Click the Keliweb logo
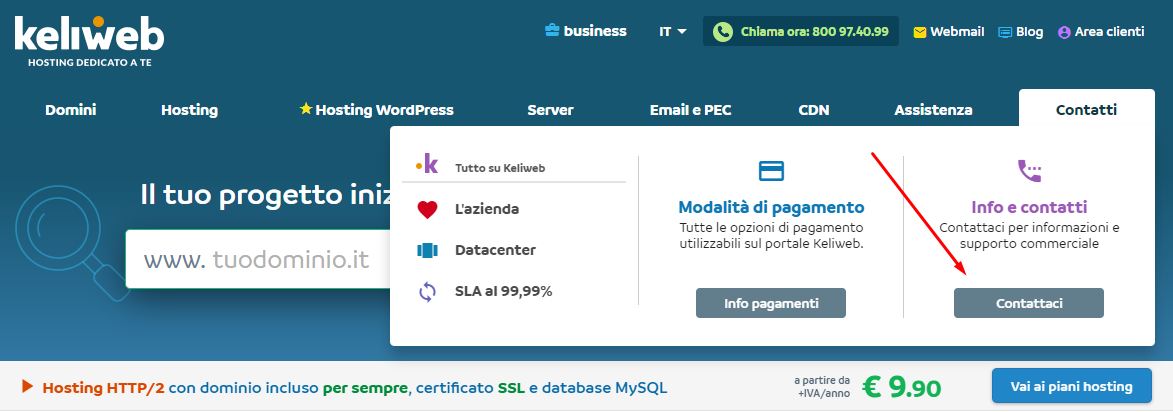The width and height of the screenshot is (1173, 412). (89, 40)
